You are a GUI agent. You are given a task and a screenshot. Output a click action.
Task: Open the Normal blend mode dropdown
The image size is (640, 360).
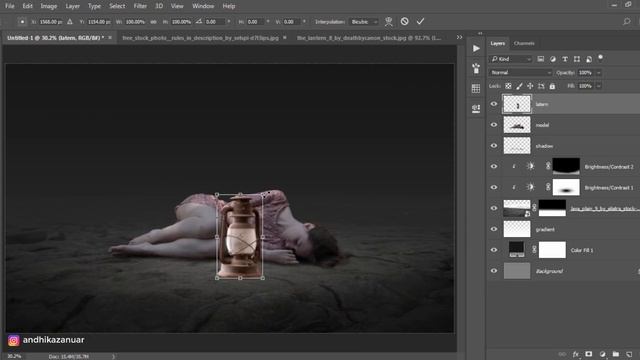(520, 73)
